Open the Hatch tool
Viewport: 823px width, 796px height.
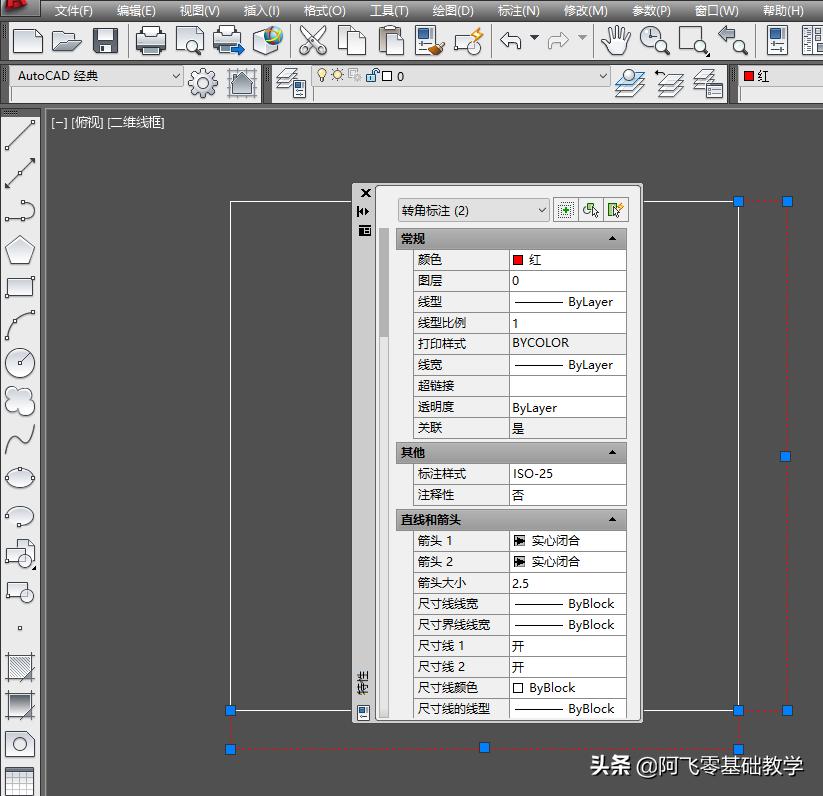point(20,665)
